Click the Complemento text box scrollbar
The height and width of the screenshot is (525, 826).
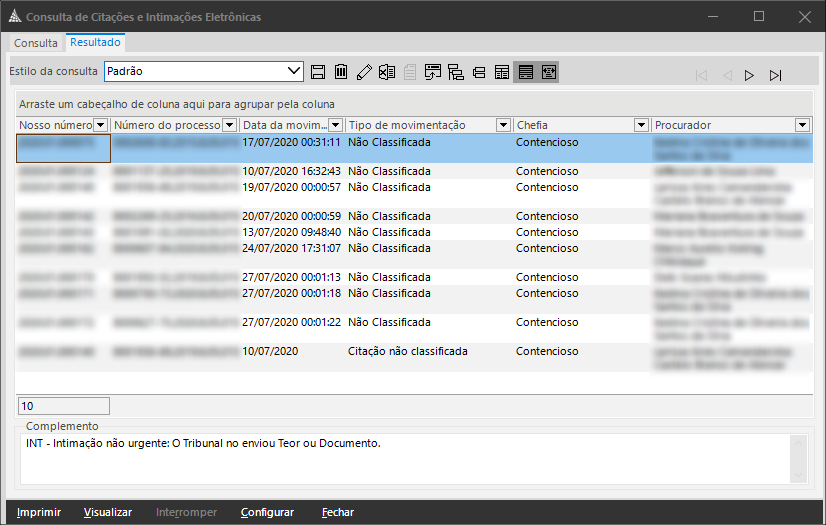(x=797, y=457)
